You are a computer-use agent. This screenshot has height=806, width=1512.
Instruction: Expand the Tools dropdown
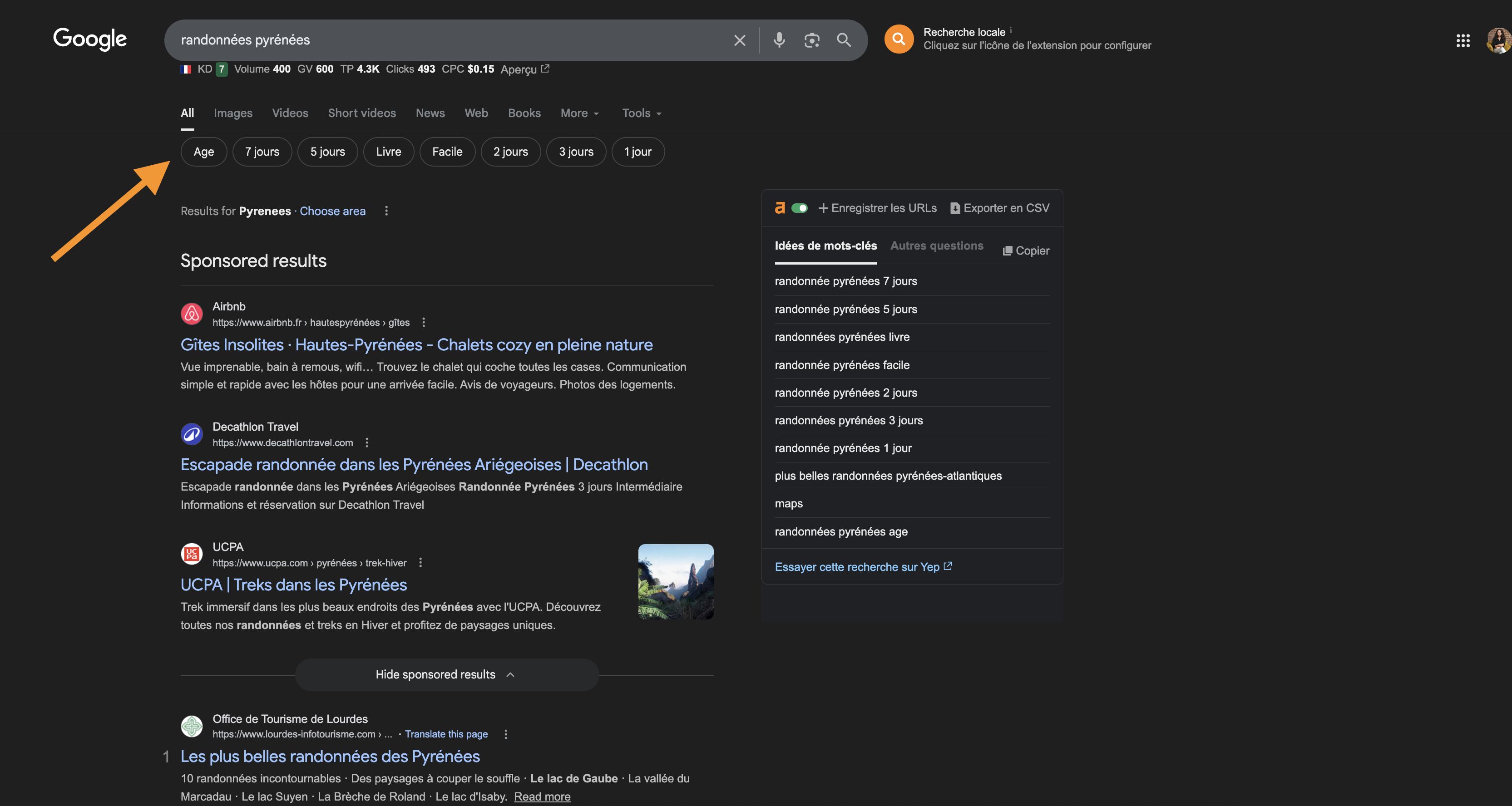640,113
